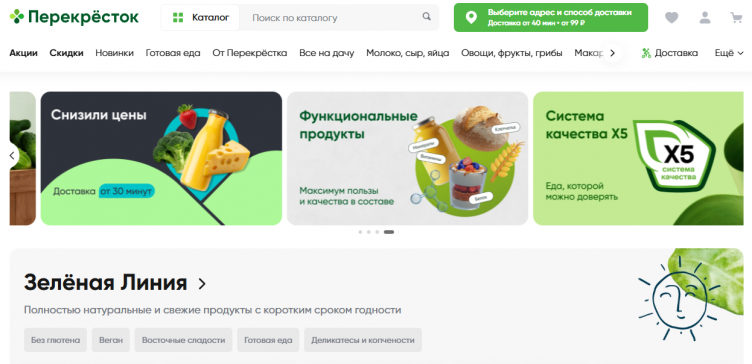This screenshot has height=364, width=752.
Task: Select the second carousel dot
Action: coord(368,232)
